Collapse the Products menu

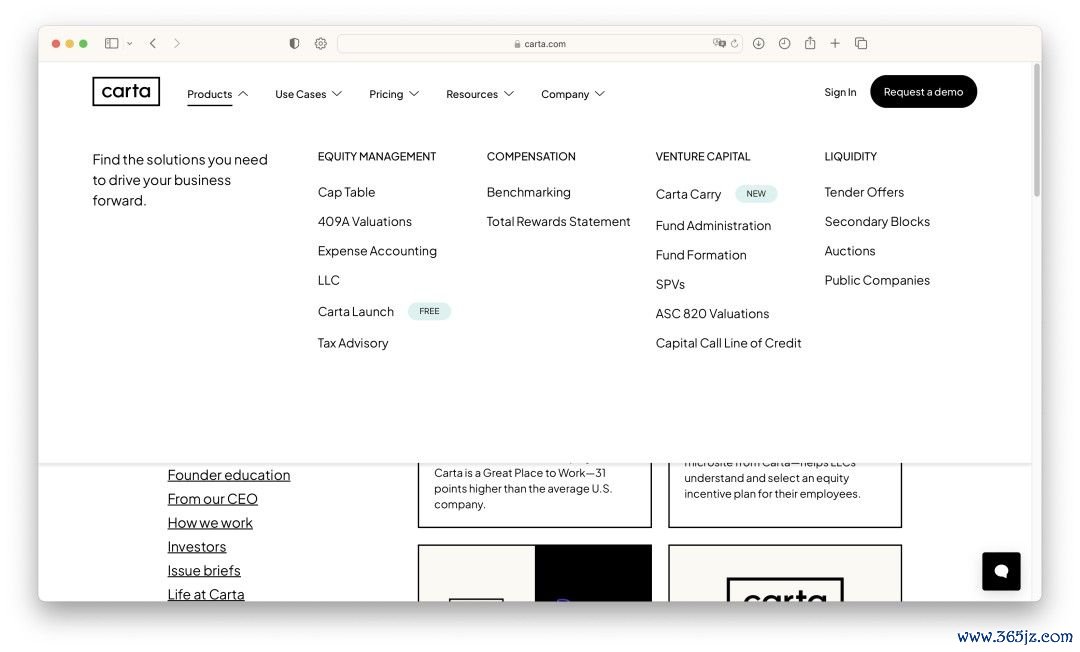point(217,94)
